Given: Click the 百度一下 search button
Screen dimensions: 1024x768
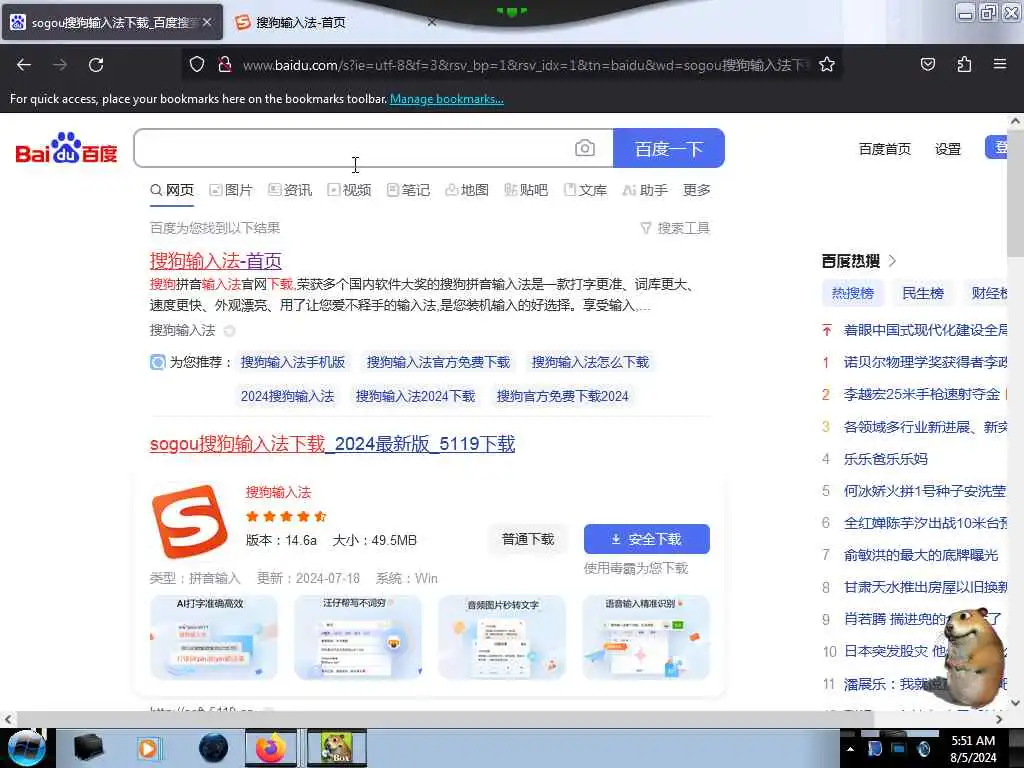Looking at the screenshot, I should pyautogui.click(x=669, y=148).
